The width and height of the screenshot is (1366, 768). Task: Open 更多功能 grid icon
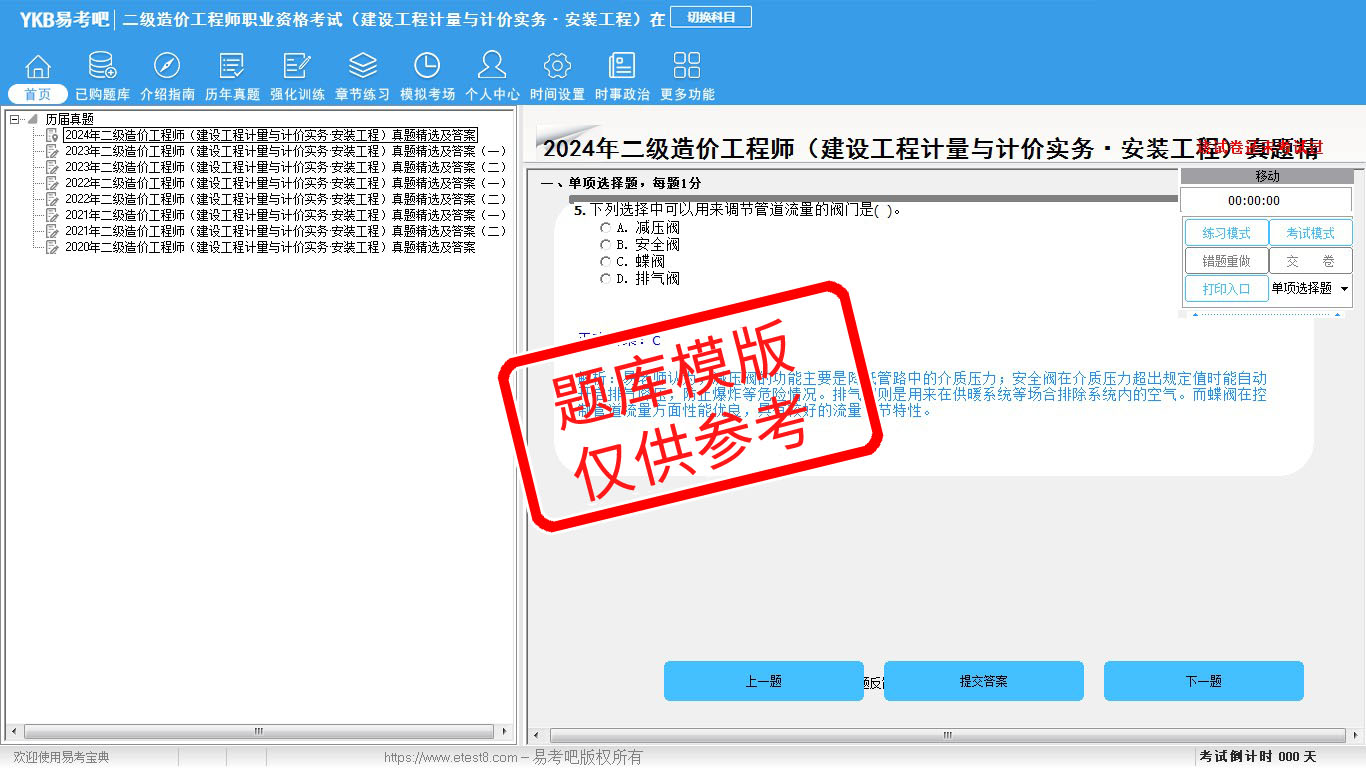(x=687, y=67)
